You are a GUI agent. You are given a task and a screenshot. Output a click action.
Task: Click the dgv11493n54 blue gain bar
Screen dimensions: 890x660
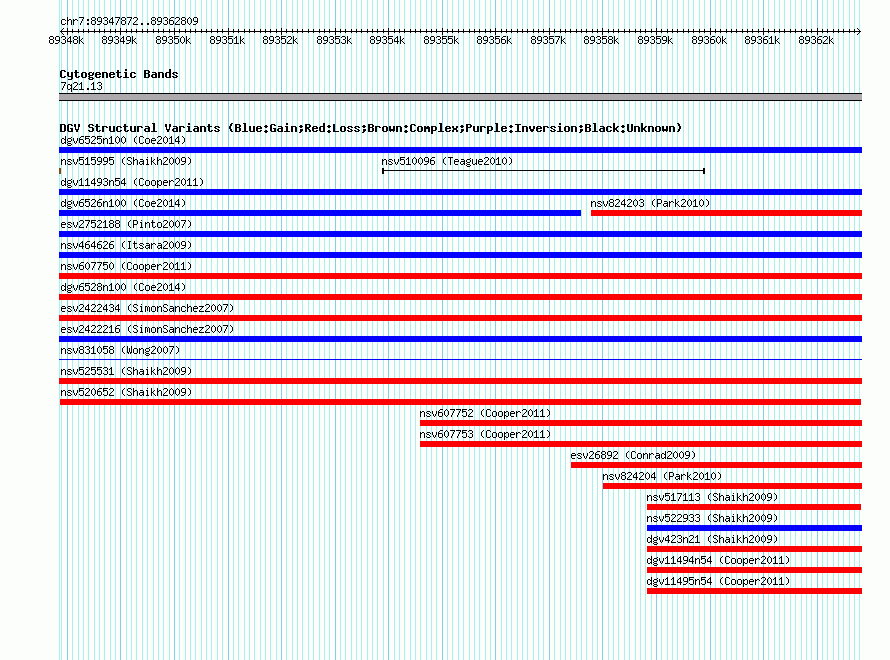pyautogui.click(x=460, y=192)
